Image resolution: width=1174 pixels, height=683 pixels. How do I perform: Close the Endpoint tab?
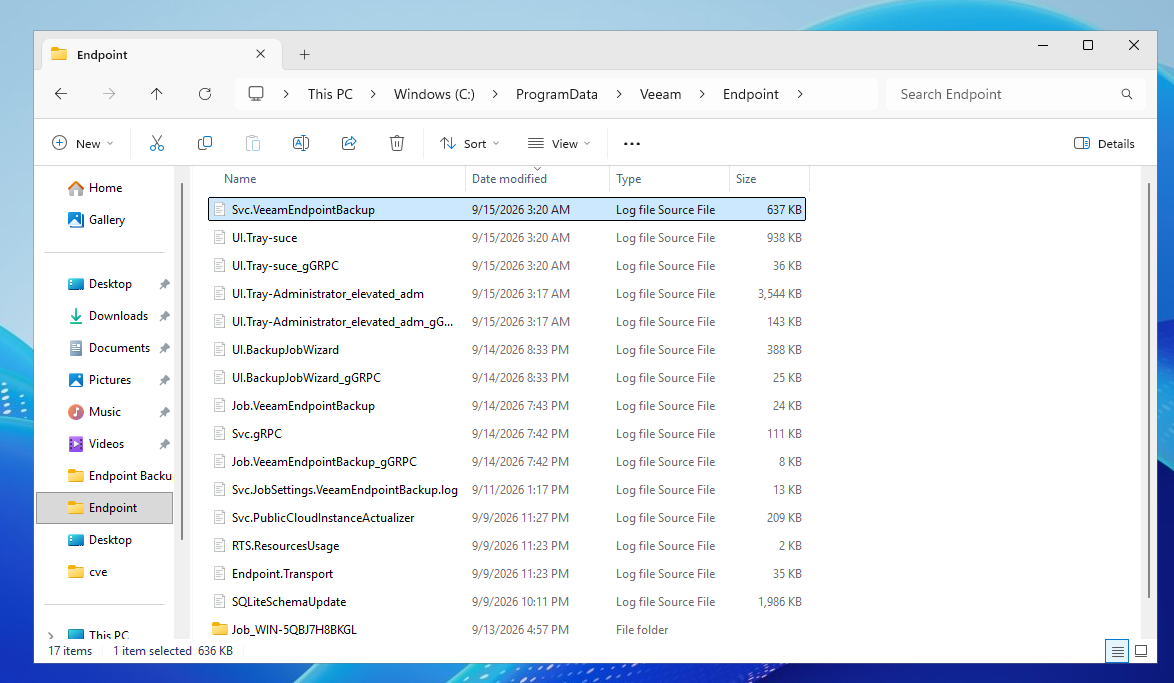pyautogui.click(x=261, y=54)
